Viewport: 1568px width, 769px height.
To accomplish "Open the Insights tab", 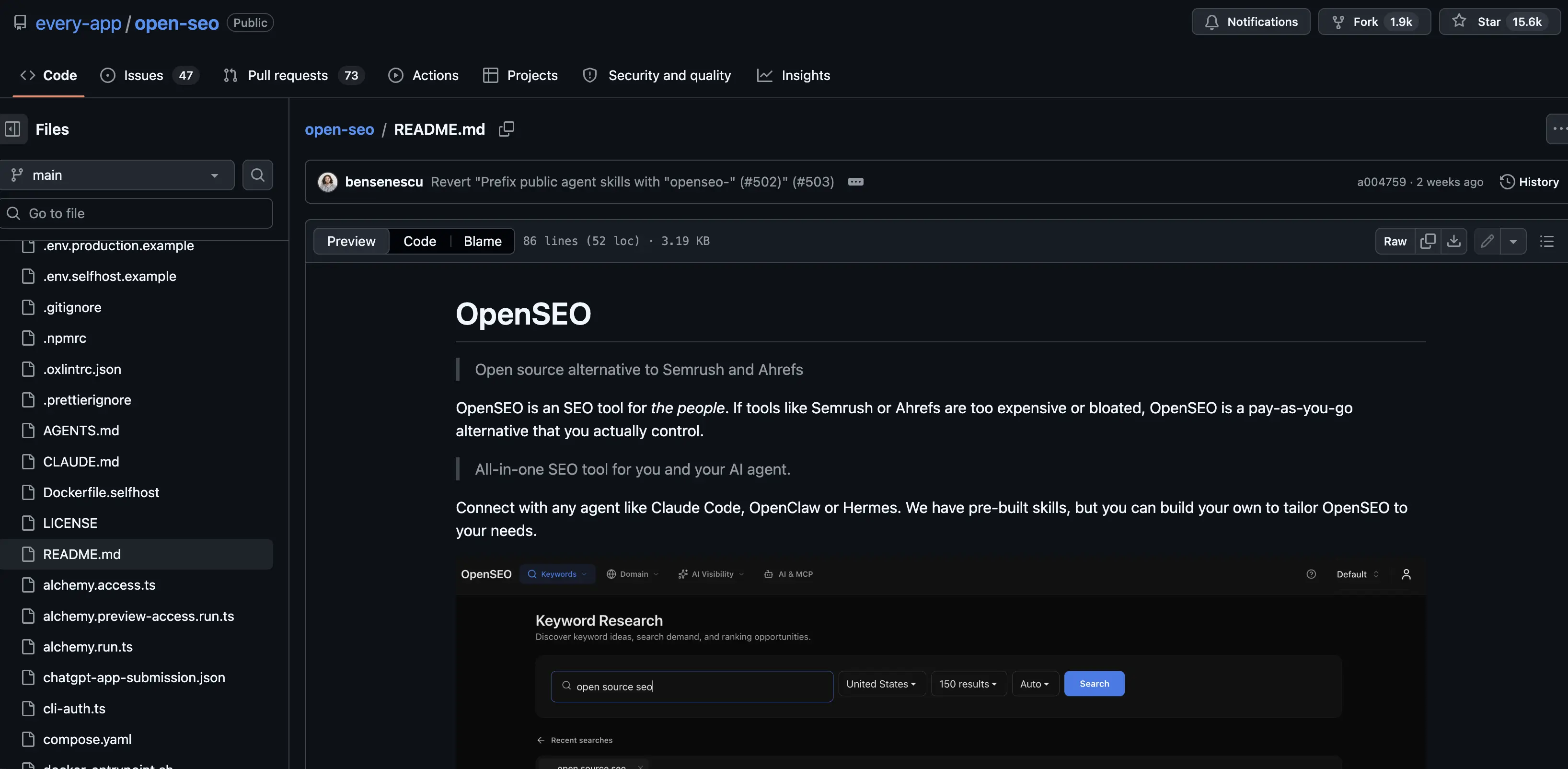I will pyautogui.click(x=794, y=75).
